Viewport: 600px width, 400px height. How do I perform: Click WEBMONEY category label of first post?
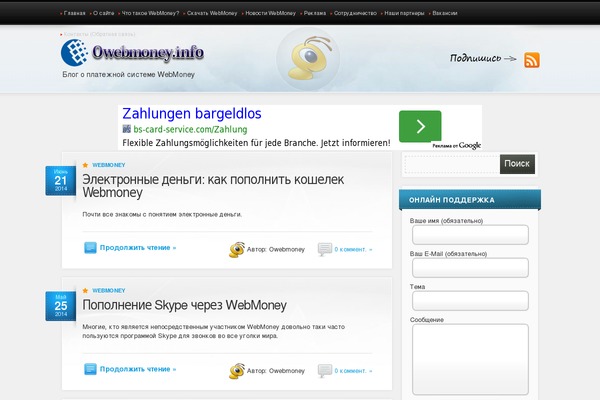point(109,165)
